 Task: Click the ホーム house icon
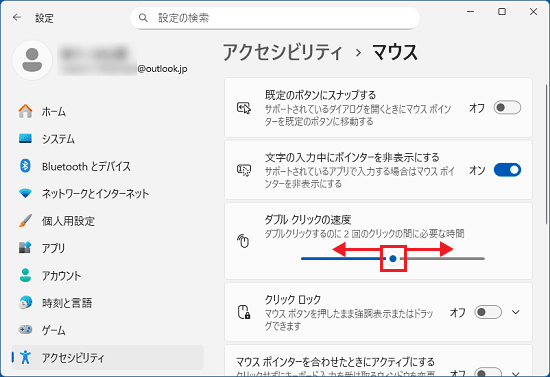click(x=25, y=111)
